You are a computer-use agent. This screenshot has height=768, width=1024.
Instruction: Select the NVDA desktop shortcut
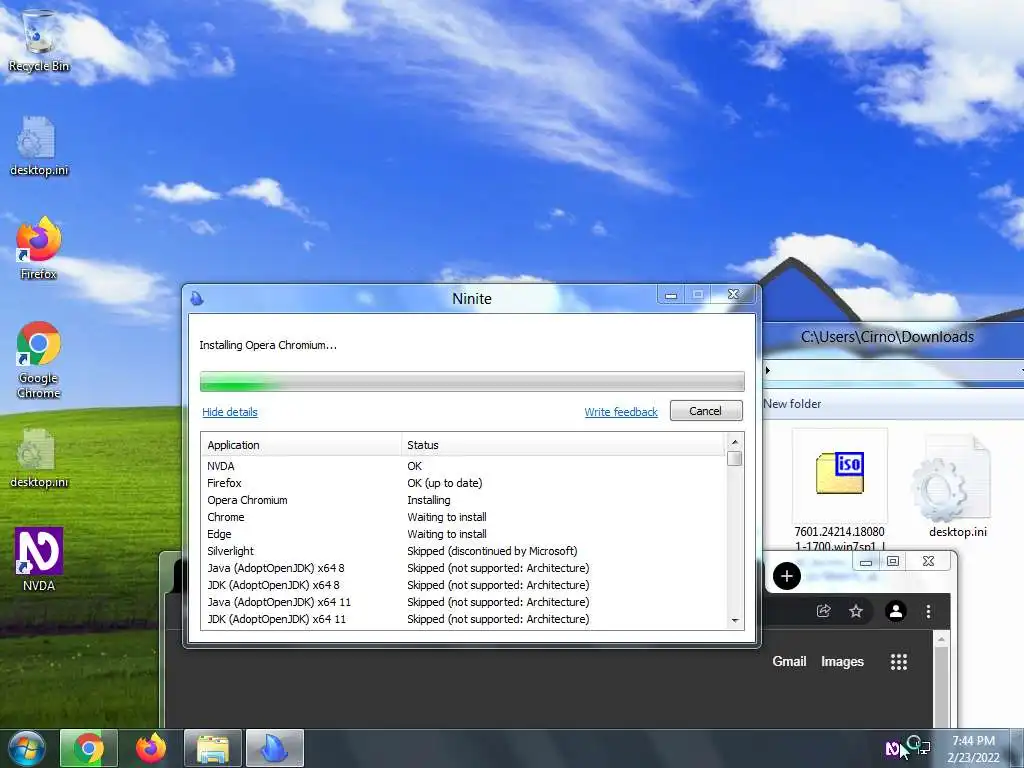(x=39, y=560)
